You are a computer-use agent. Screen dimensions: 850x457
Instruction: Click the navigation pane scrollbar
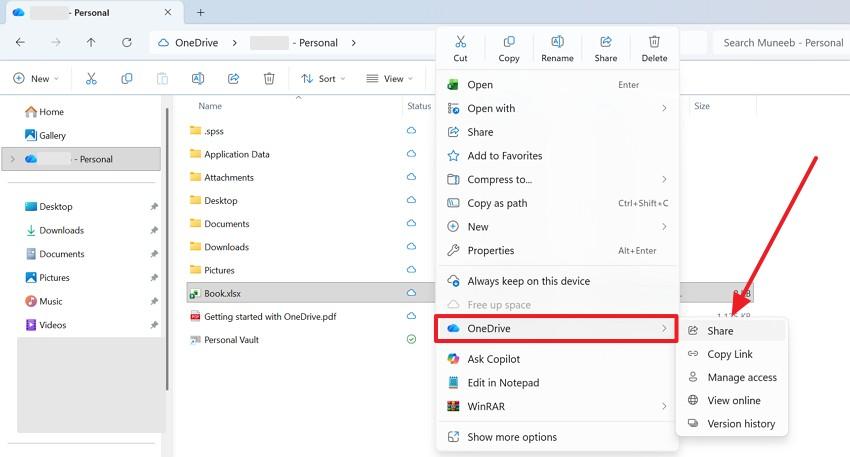[167, 249]
